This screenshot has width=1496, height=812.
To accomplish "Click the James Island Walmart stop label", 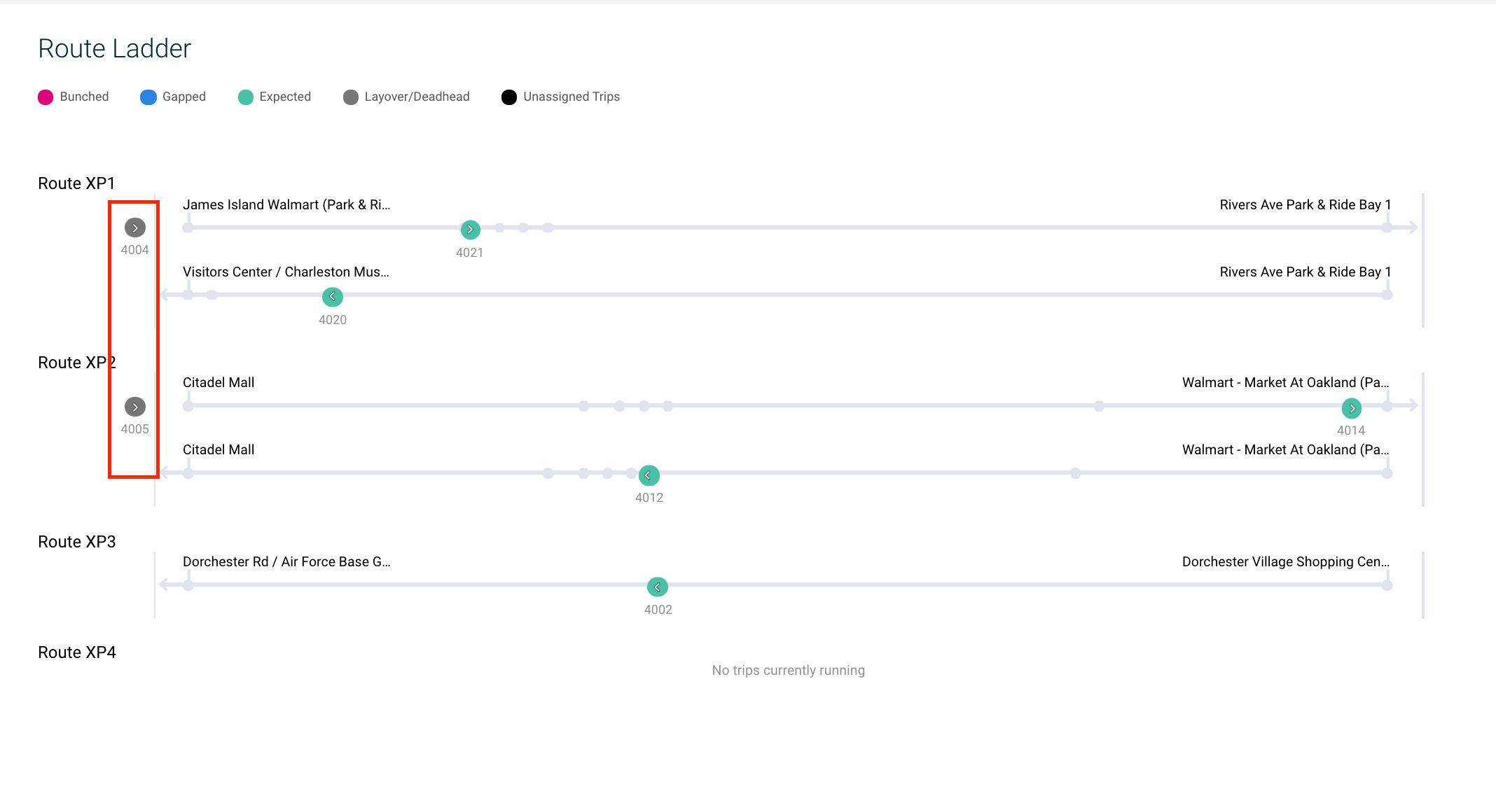I will pos(286,204).
